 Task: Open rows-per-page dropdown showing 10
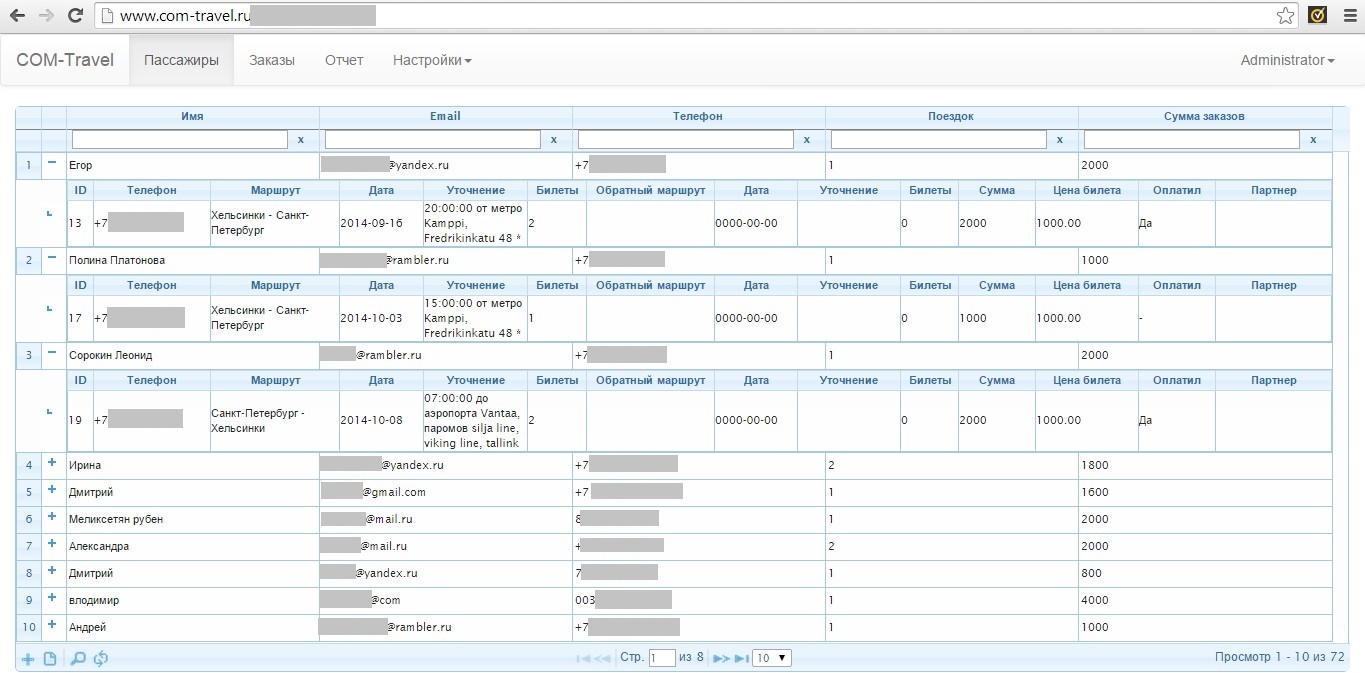(771, 658)
